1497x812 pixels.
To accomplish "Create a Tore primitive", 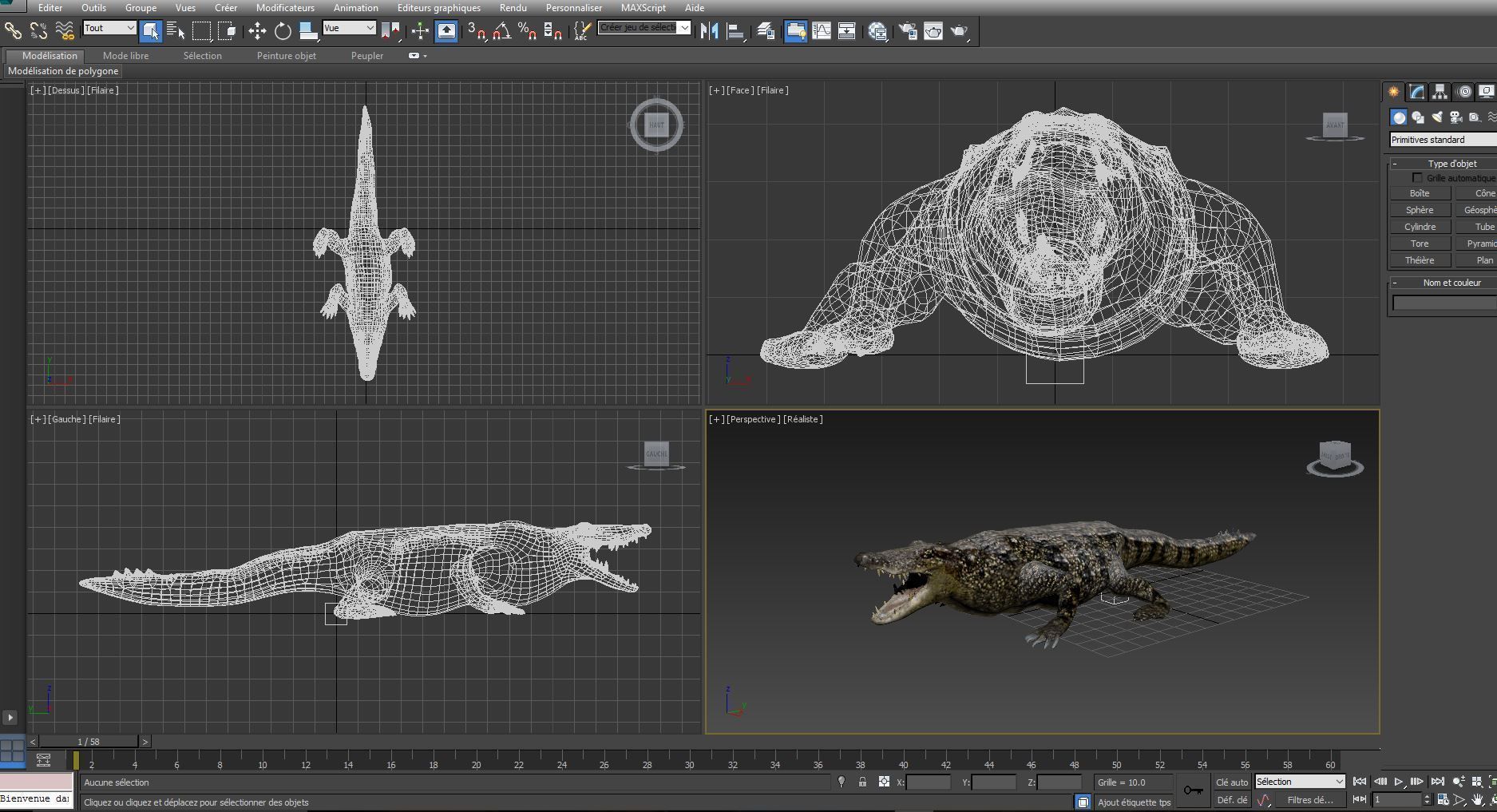I will coord(1420,244).
